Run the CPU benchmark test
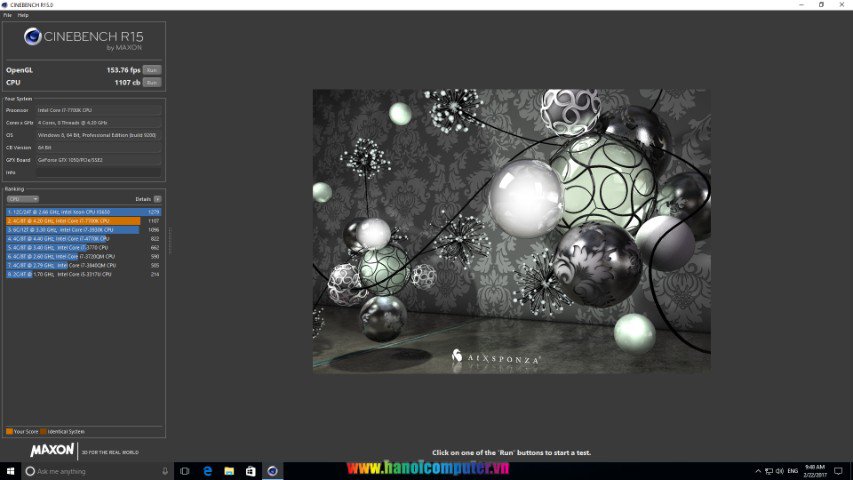The height and width of the screenshot is (480, 853). 152,83
